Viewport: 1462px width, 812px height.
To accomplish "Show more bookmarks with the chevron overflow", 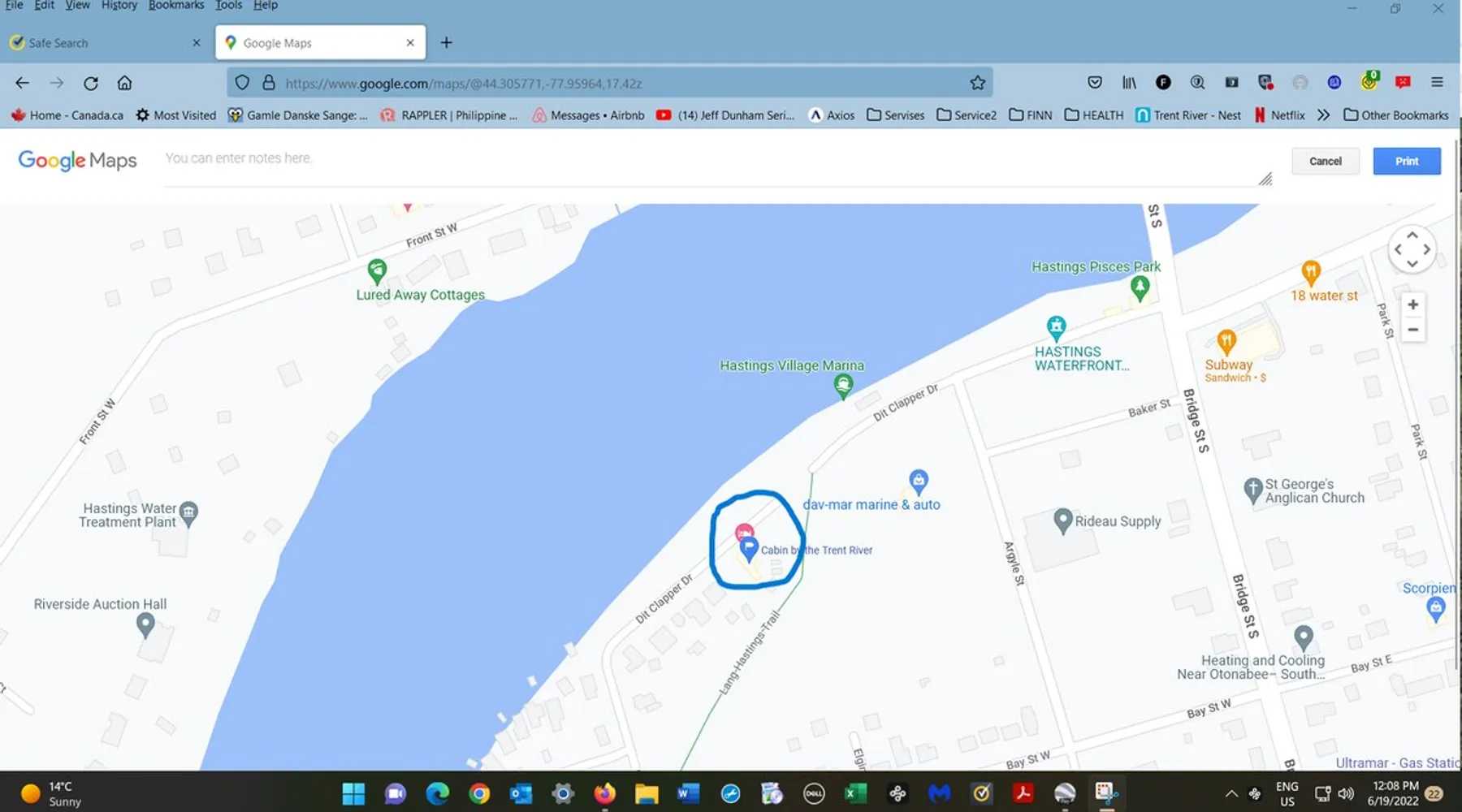I will pos(1323,115).
